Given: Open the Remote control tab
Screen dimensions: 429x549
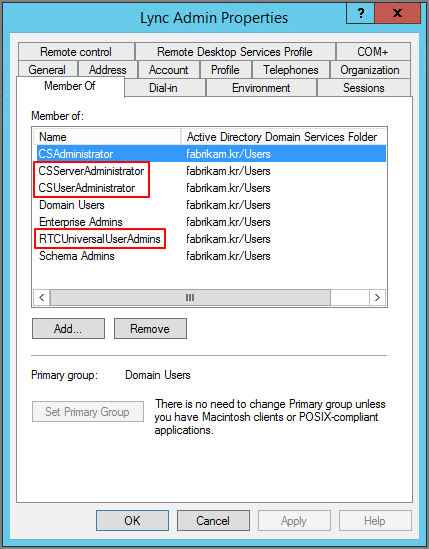Looking at the screenshot, I should point(76,51).
